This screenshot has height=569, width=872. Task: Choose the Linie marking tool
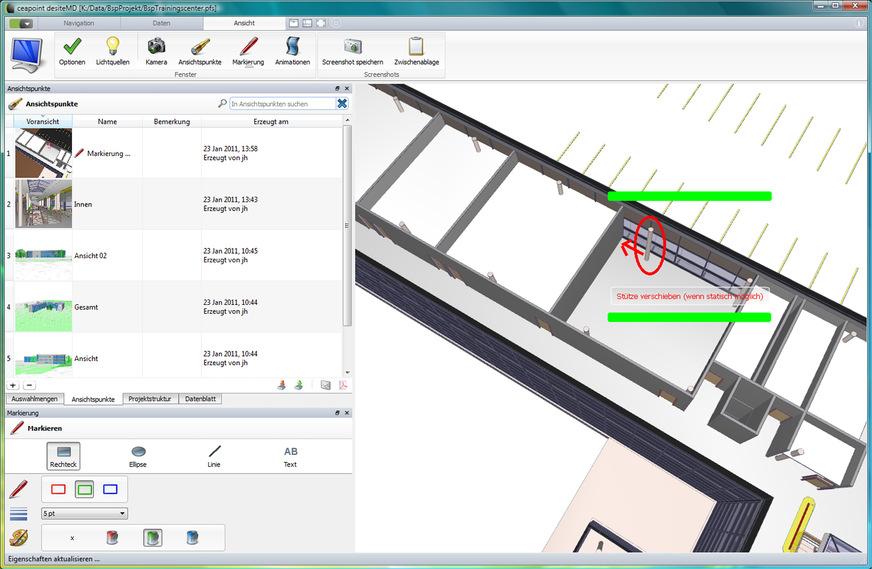click(x=214, y=456)
